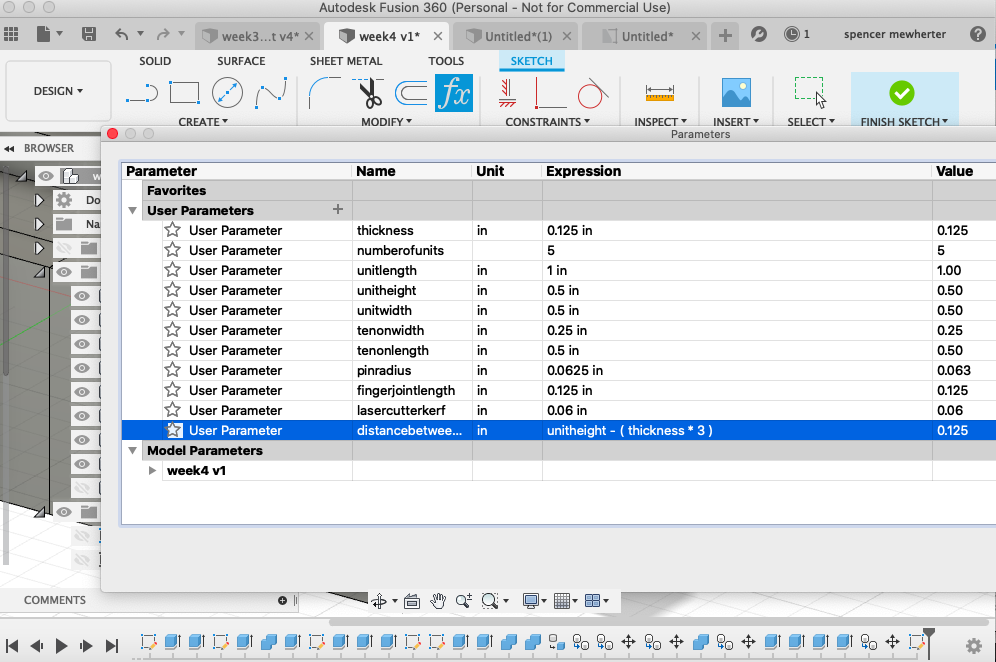
Task: Favorite the unitheight parameter star
Action: (173, 290)
